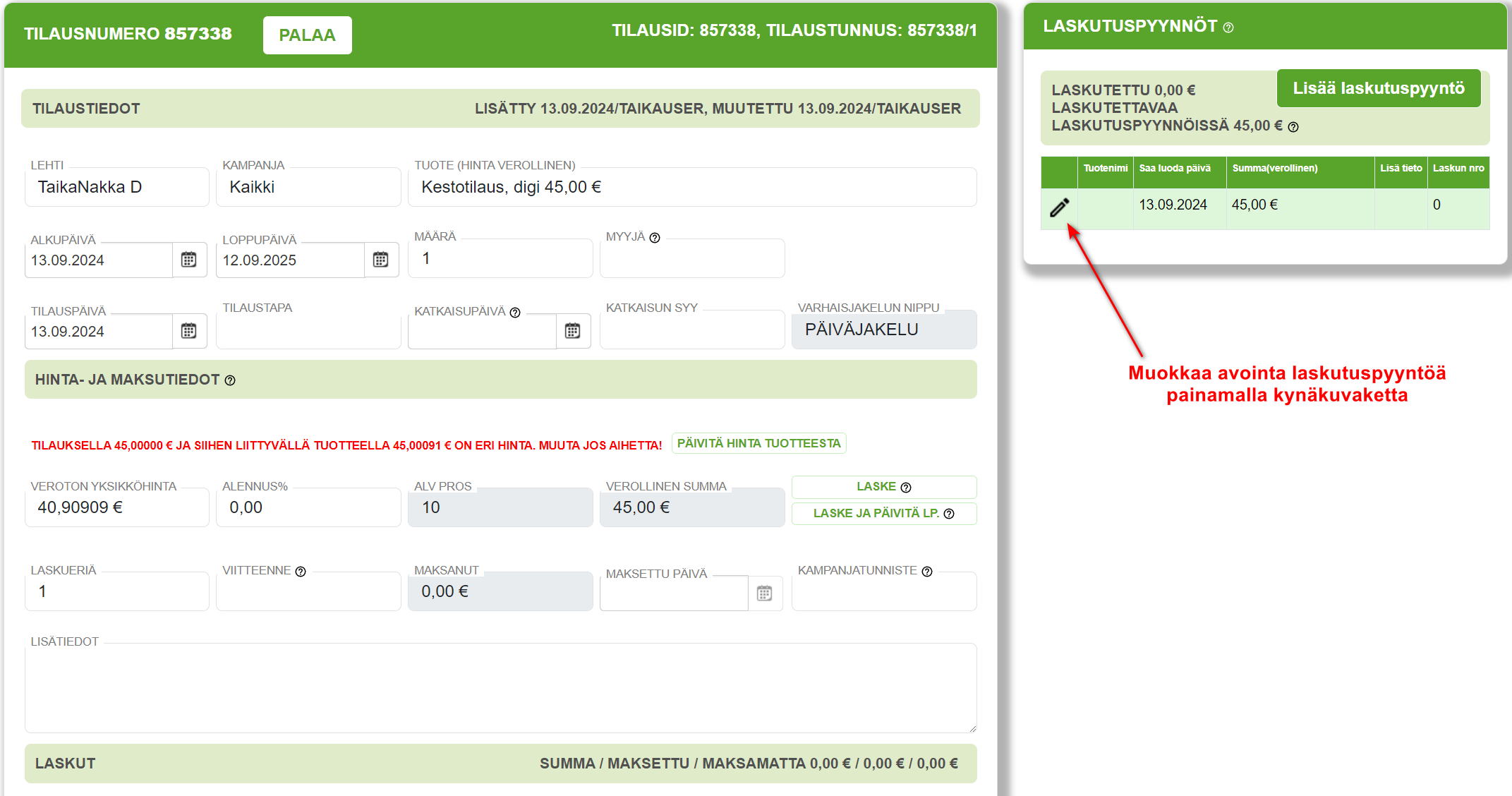Viewport: 1512px width, 796px height.
Task: Open the Loppupäivä calendar picker
Action: pos(381,260)
